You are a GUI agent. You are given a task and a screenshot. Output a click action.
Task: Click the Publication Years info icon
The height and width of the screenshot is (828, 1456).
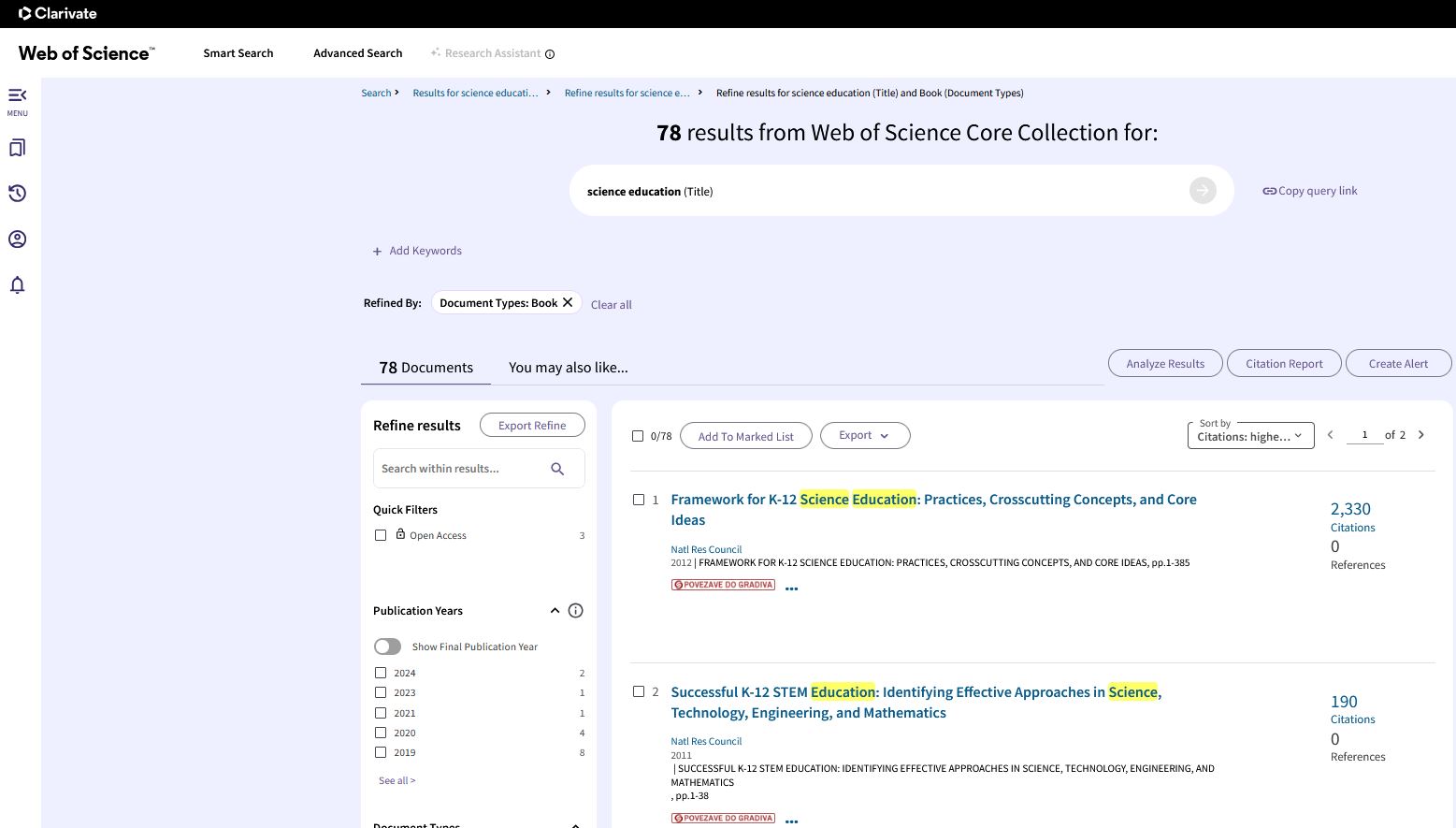tap(576, 611)
